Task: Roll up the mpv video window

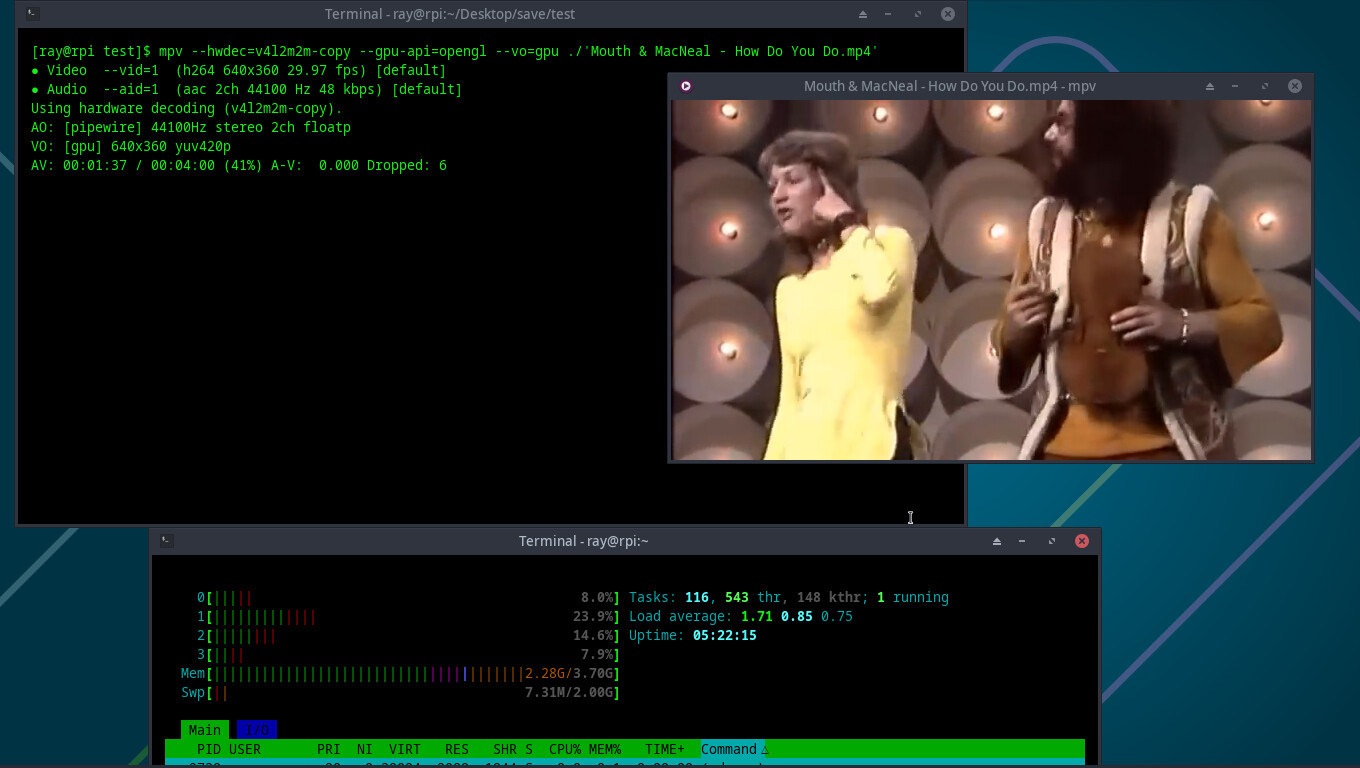Action: [1210, 86]
